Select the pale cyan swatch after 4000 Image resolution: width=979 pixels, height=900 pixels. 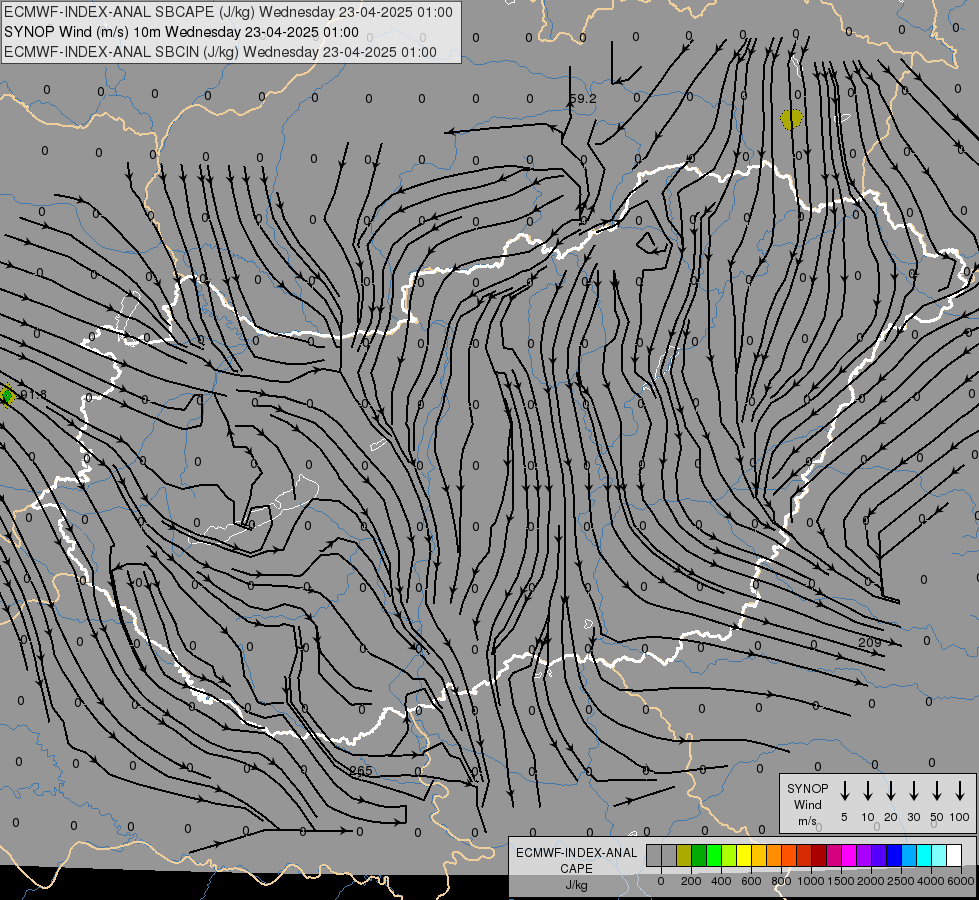[x=940, y=855]
